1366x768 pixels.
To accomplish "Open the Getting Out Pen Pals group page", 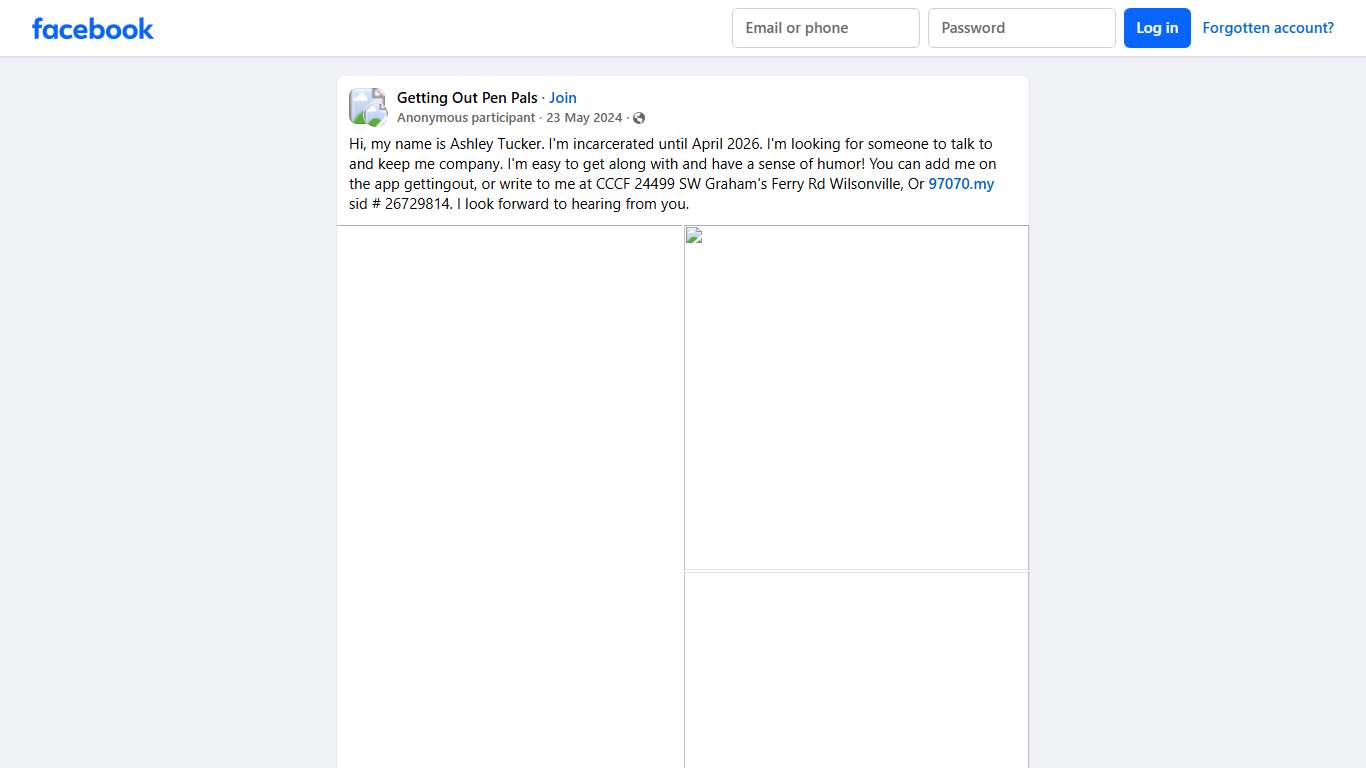I will [466, 97].
